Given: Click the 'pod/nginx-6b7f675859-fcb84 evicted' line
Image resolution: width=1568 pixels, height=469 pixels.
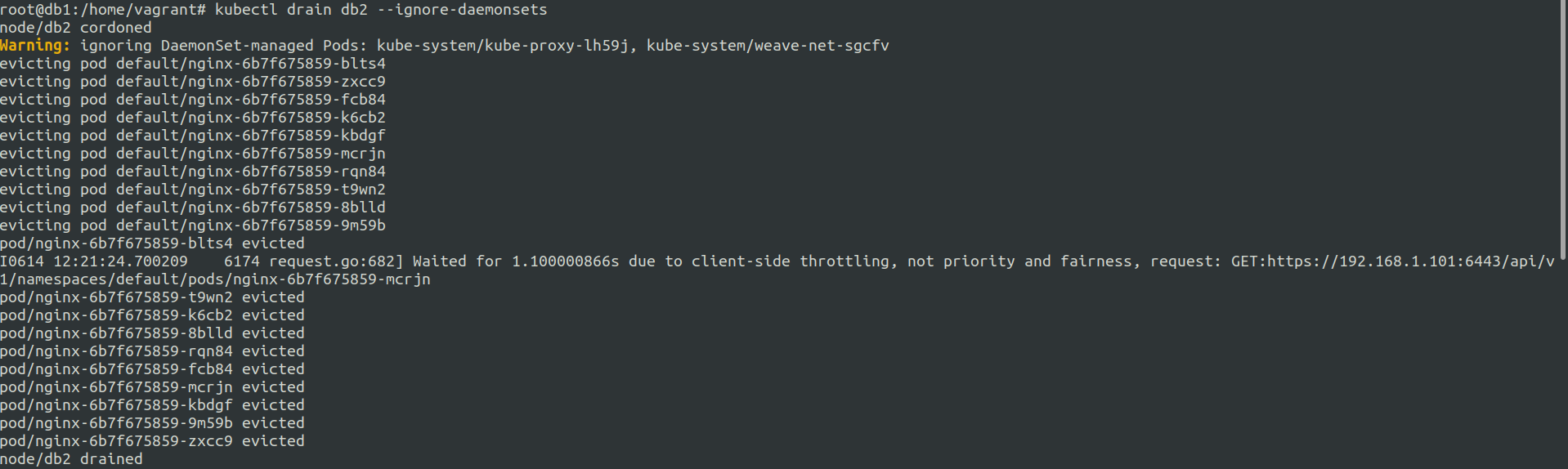Looking at the screenshot, I should [152, 369].
